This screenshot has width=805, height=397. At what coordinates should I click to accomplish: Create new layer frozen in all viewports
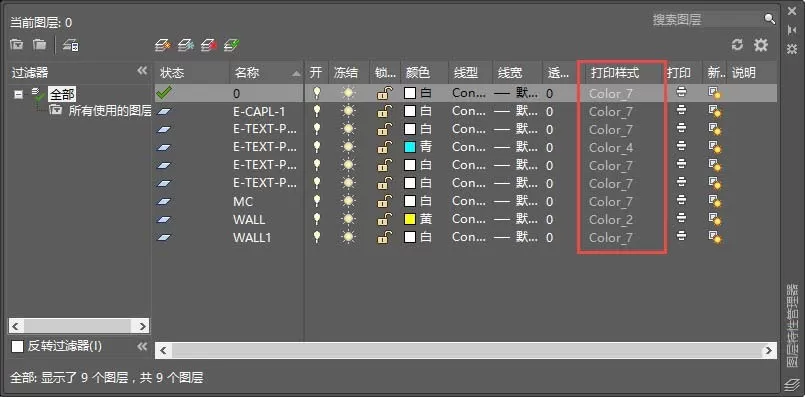tap(186, 45)
